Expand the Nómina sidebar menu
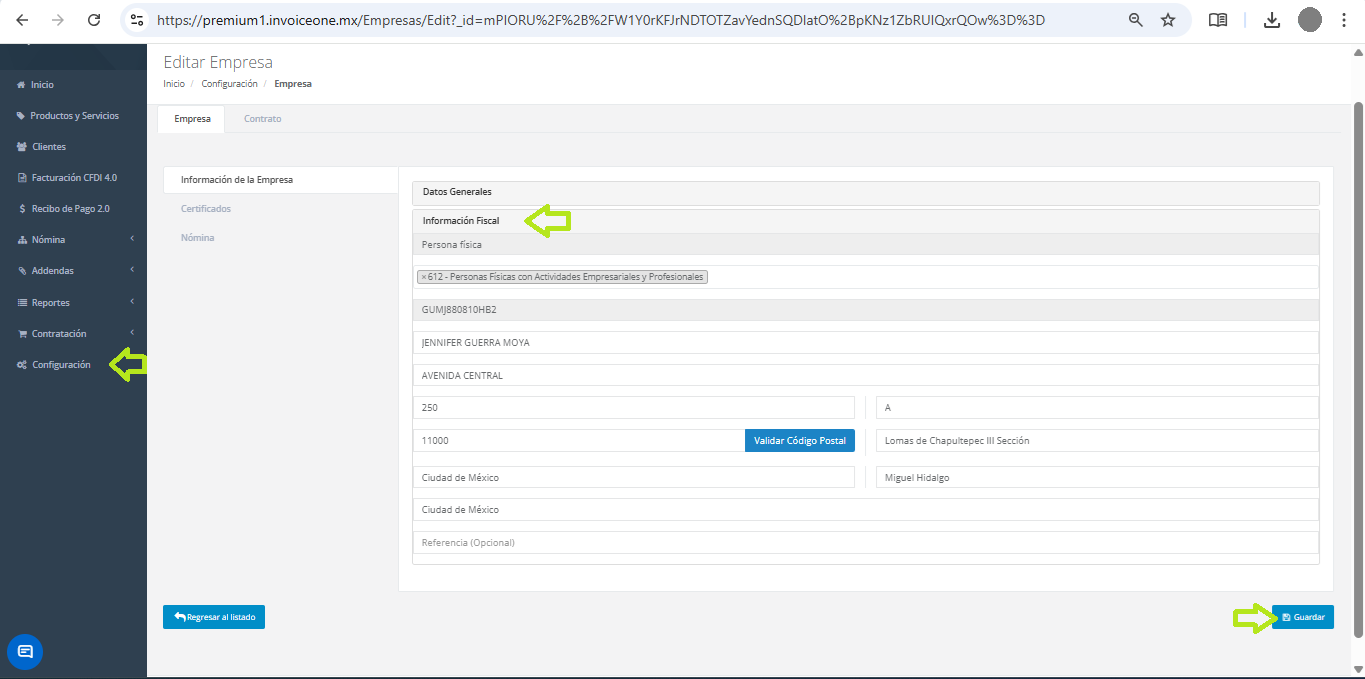This screenshot has width=1365, height=679. [75, 240]
